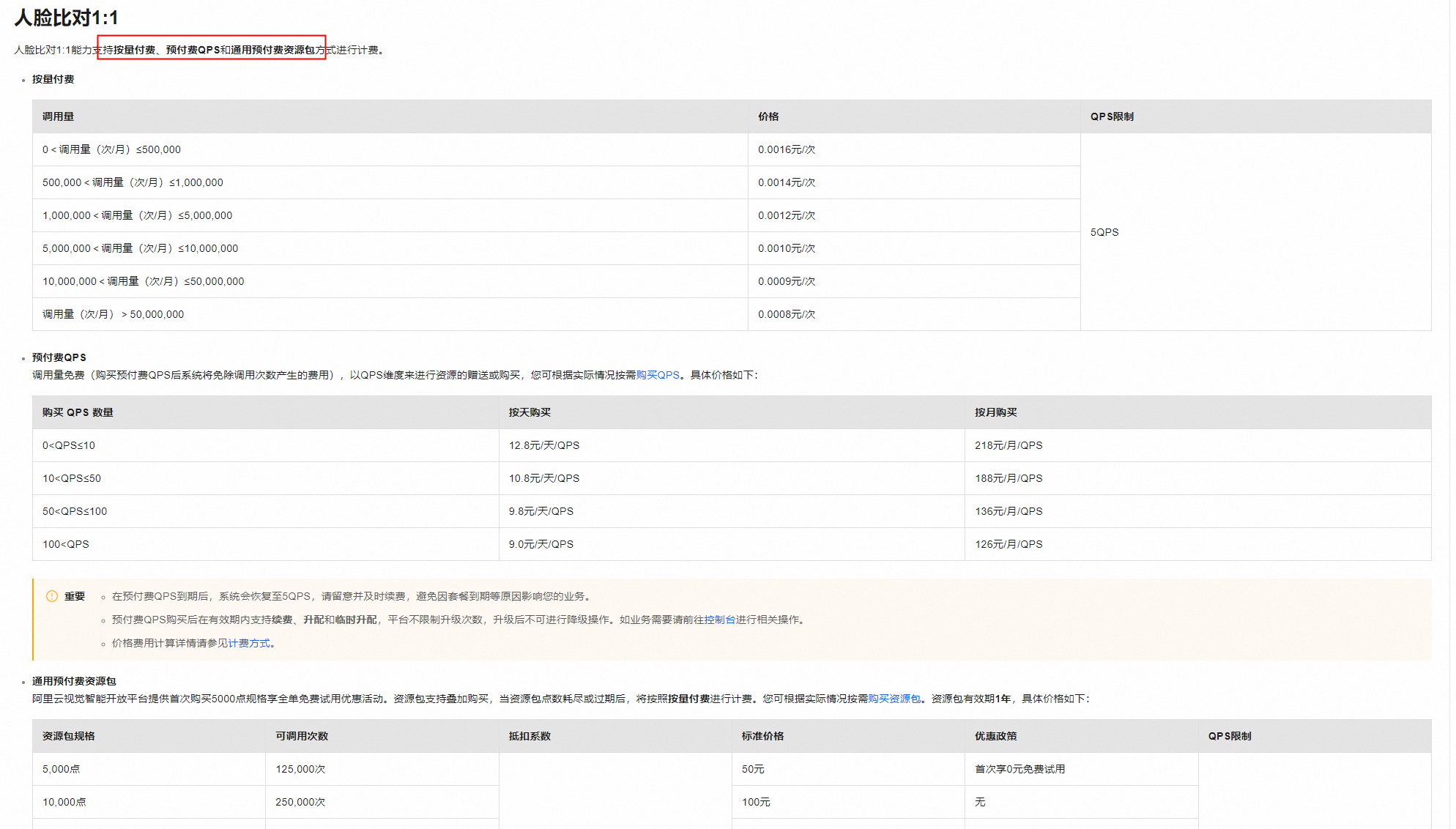Click the 购买 QPS 数量 column header
Viewport: 1456px width, 829px height.
pos(266,412)
